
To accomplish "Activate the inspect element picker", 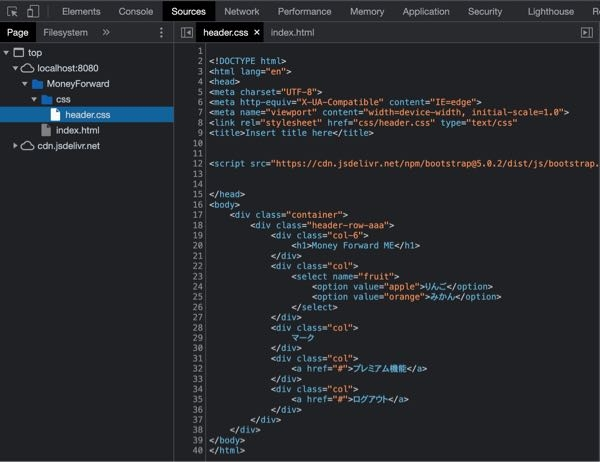I will [x=11, y=12].
